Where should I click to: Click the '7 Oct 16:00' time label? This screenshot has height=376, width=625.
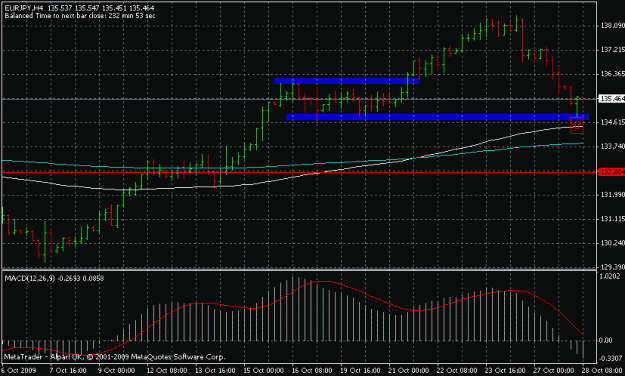[x=68, y=370]
